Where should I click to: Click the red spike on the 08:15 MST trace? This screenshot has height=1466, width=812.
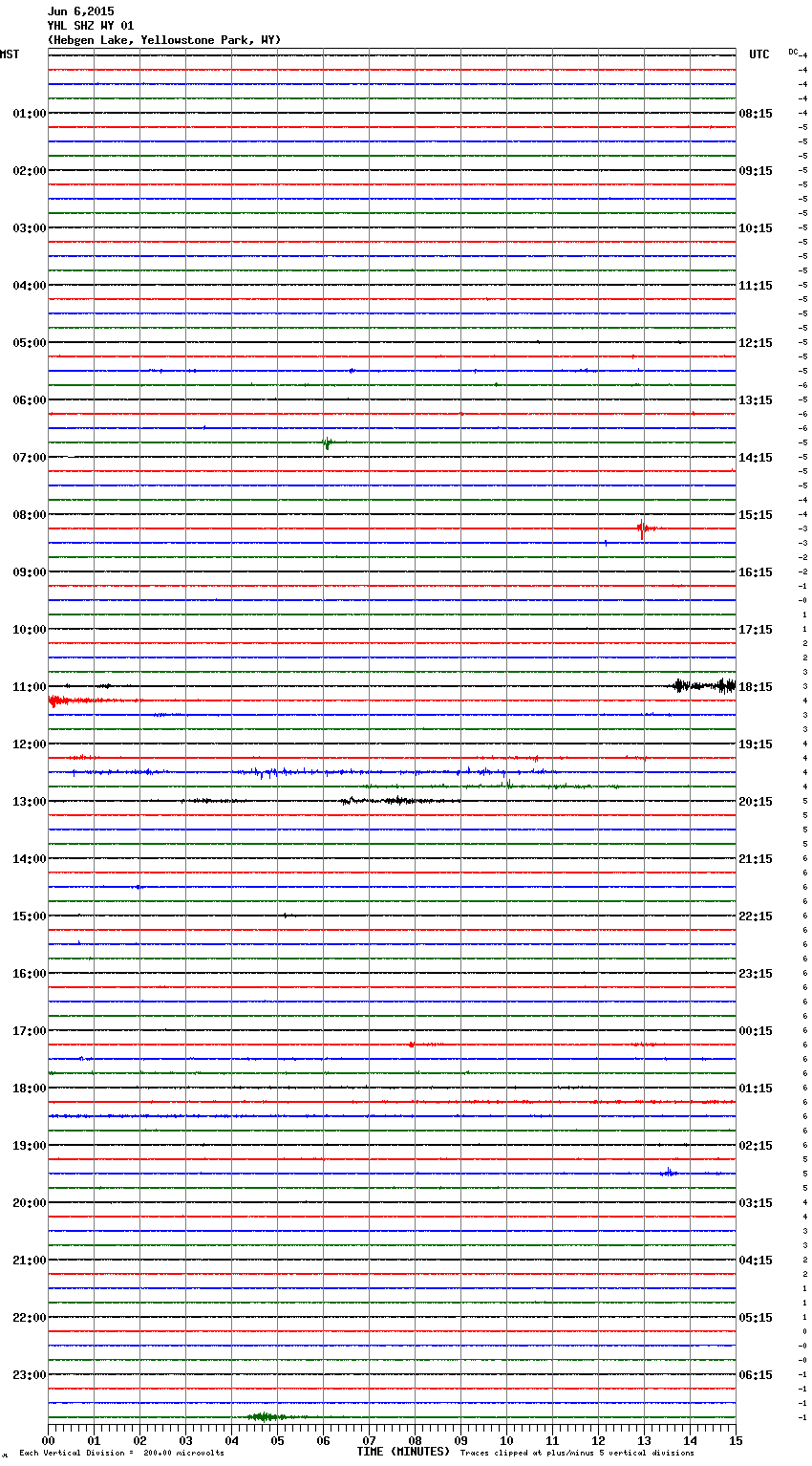(x=643, y=528)
